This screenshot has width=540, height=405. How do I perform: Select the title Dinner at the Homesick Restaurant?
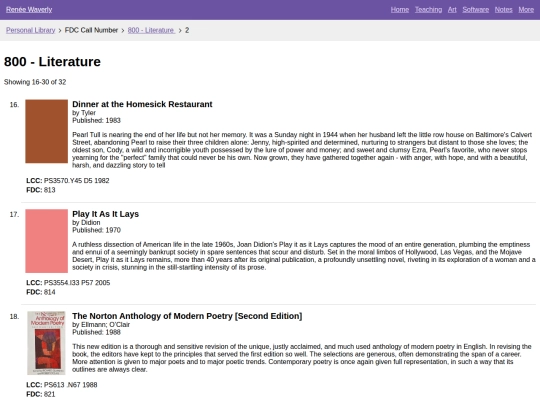pyautogui.click(x=142, y=104)
